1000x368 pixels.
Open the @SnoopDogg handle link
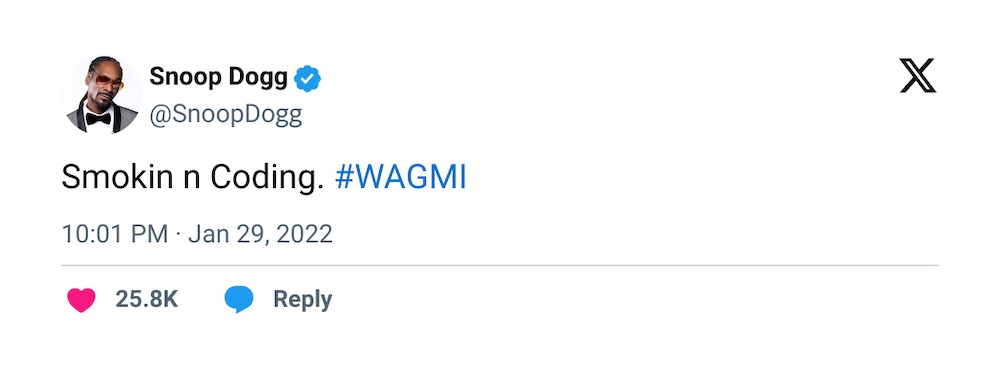click(x=226, y=115)
